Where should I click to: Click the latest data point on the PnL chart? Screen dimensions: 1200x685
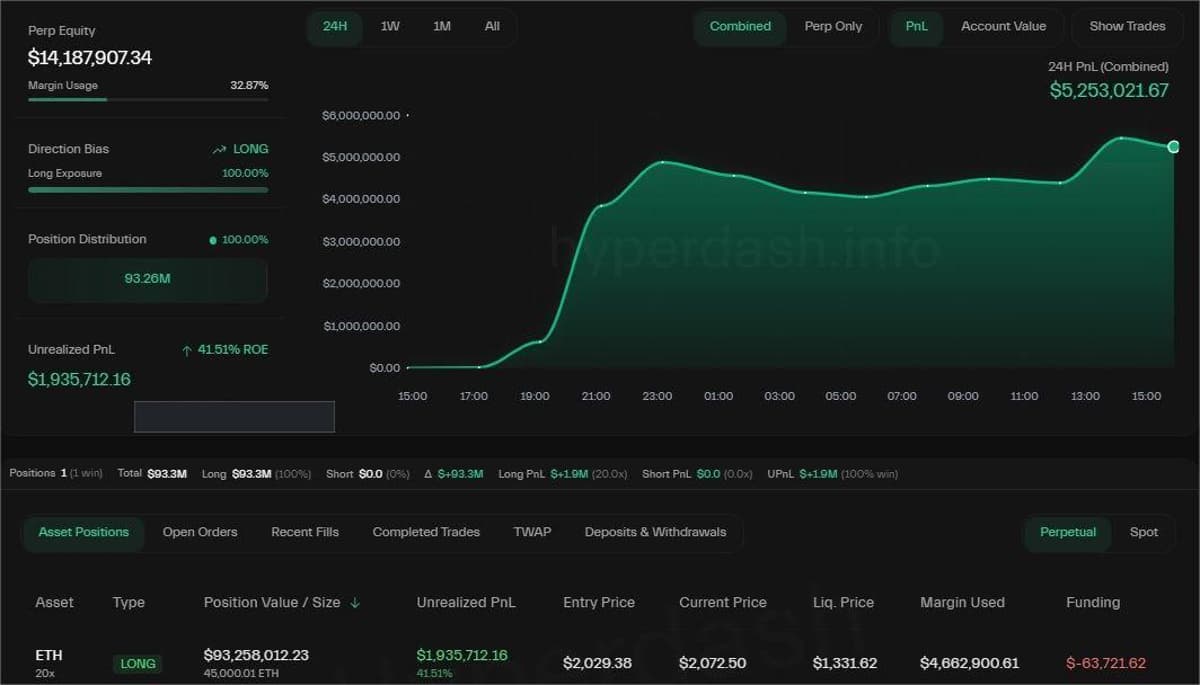tap(1173, 146)
